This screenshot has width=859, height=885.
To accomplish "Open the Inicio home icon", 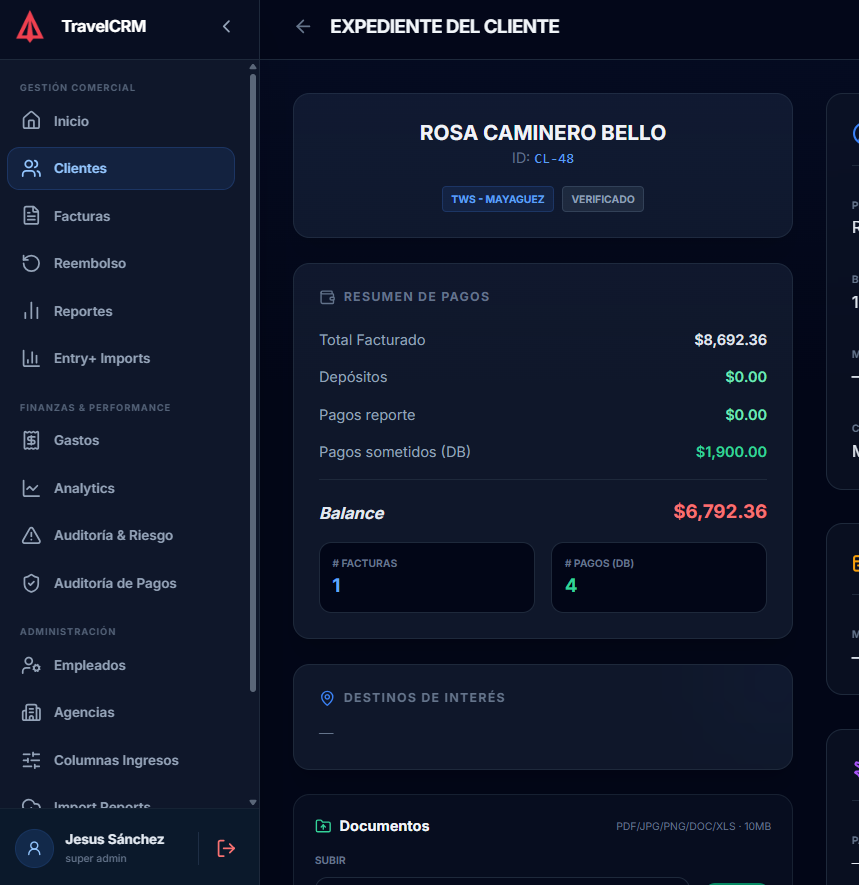I will tap(31, 121).
